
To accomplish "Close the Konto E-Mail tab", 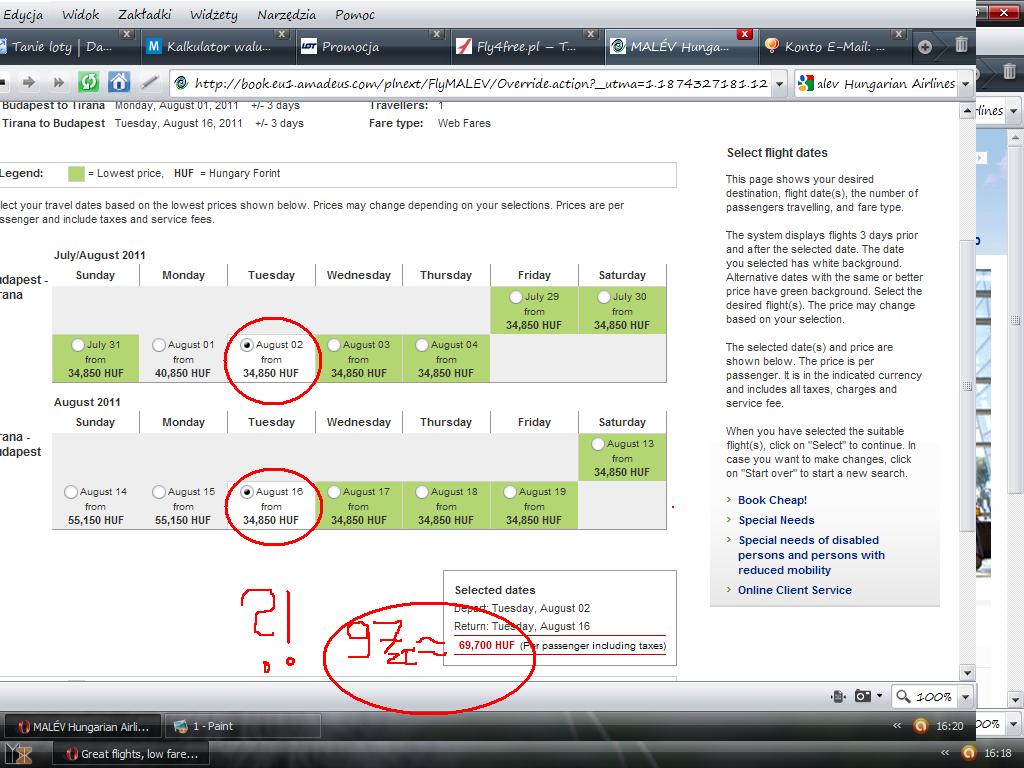I will coord(899,34).
